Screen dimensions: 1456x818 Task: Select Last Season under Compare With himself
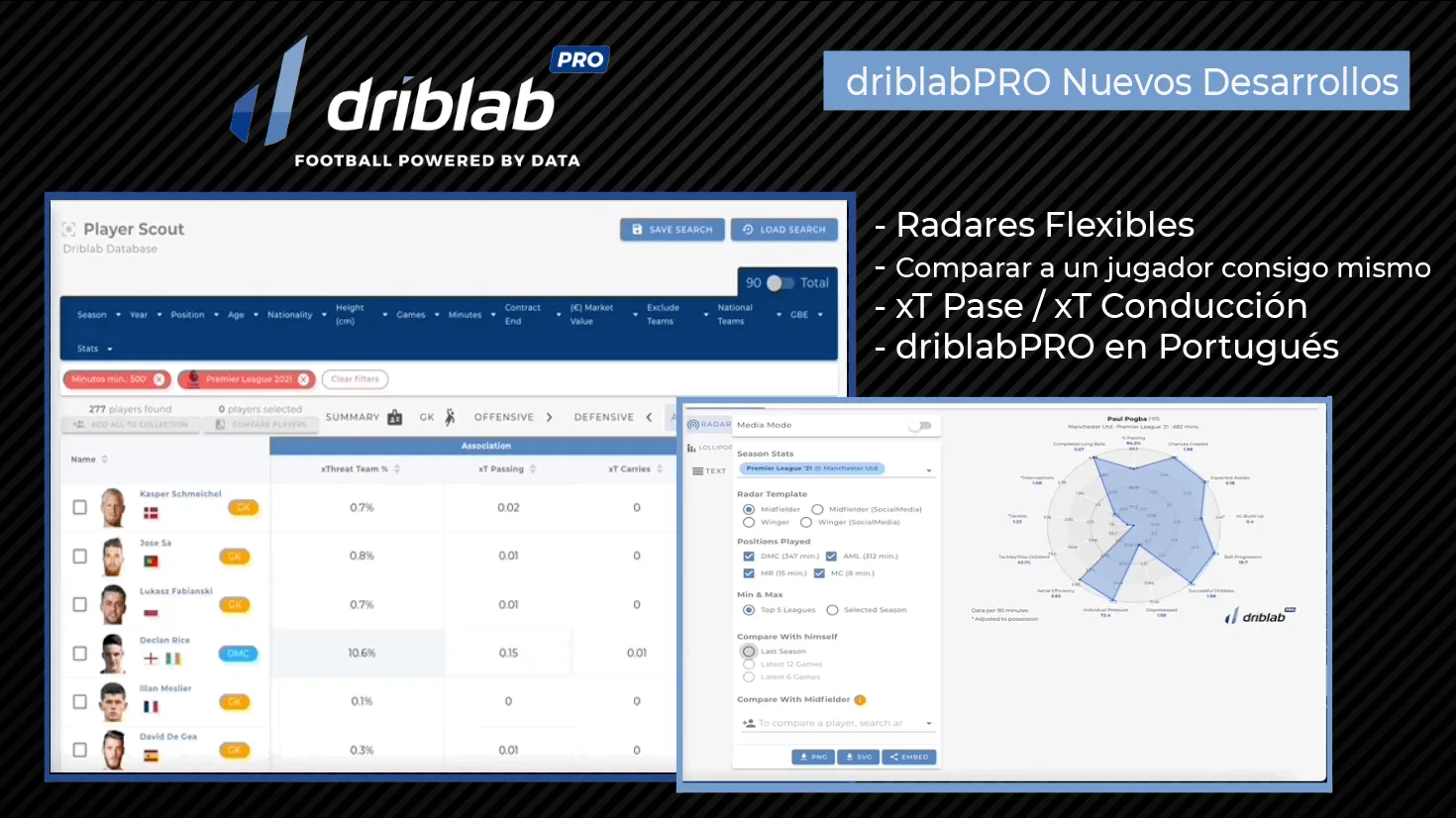(x=749, y=652)
